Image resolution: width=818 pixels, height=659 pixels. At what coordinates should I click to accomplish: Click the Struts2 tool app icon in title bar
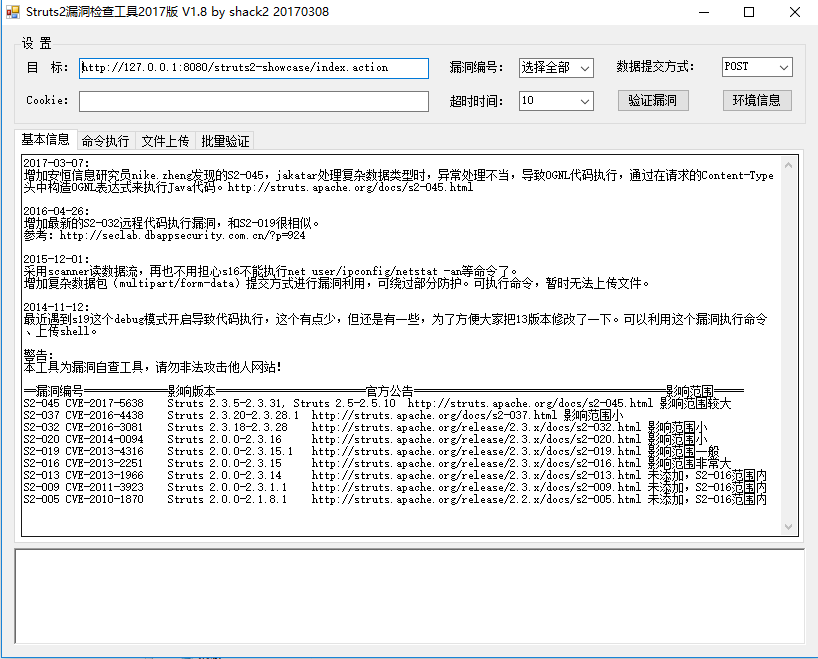pyautogui.click(x=13, y=11)
